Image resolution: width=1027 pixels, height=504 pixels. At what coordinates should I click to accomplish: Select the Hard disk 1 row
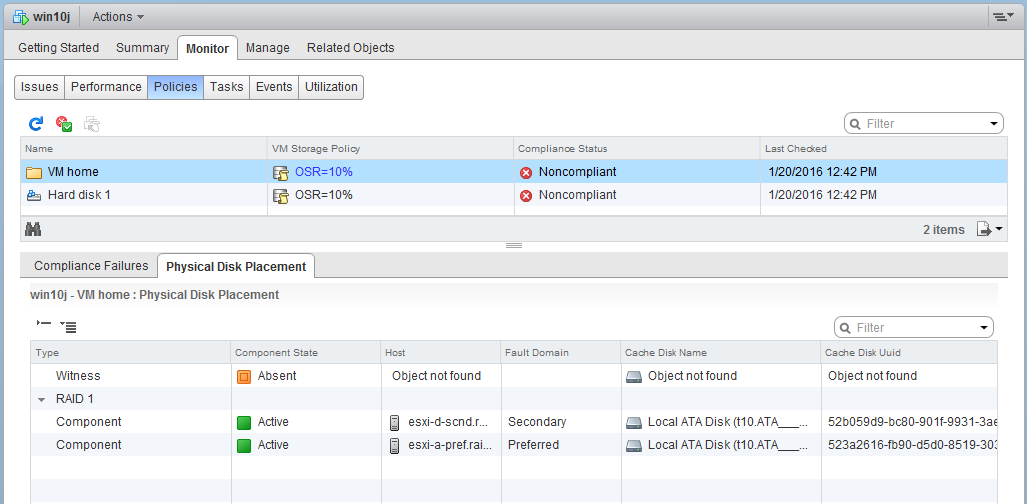pos(79,195)
